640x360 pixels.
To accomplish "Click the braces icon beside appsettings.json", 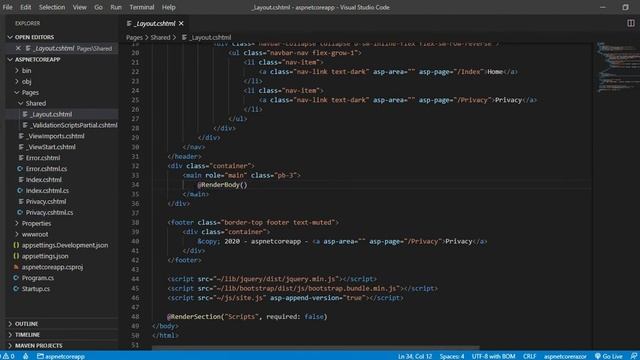I will tap(16, 256).
